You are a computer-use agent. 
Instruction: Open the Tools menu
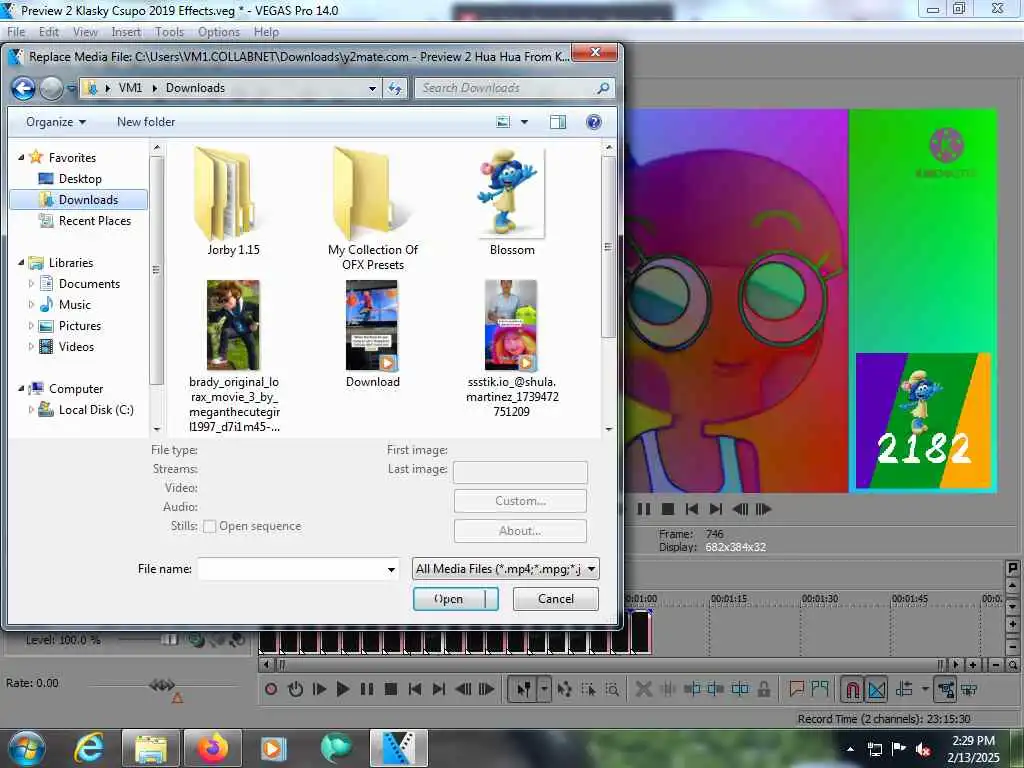pos(169,32)
